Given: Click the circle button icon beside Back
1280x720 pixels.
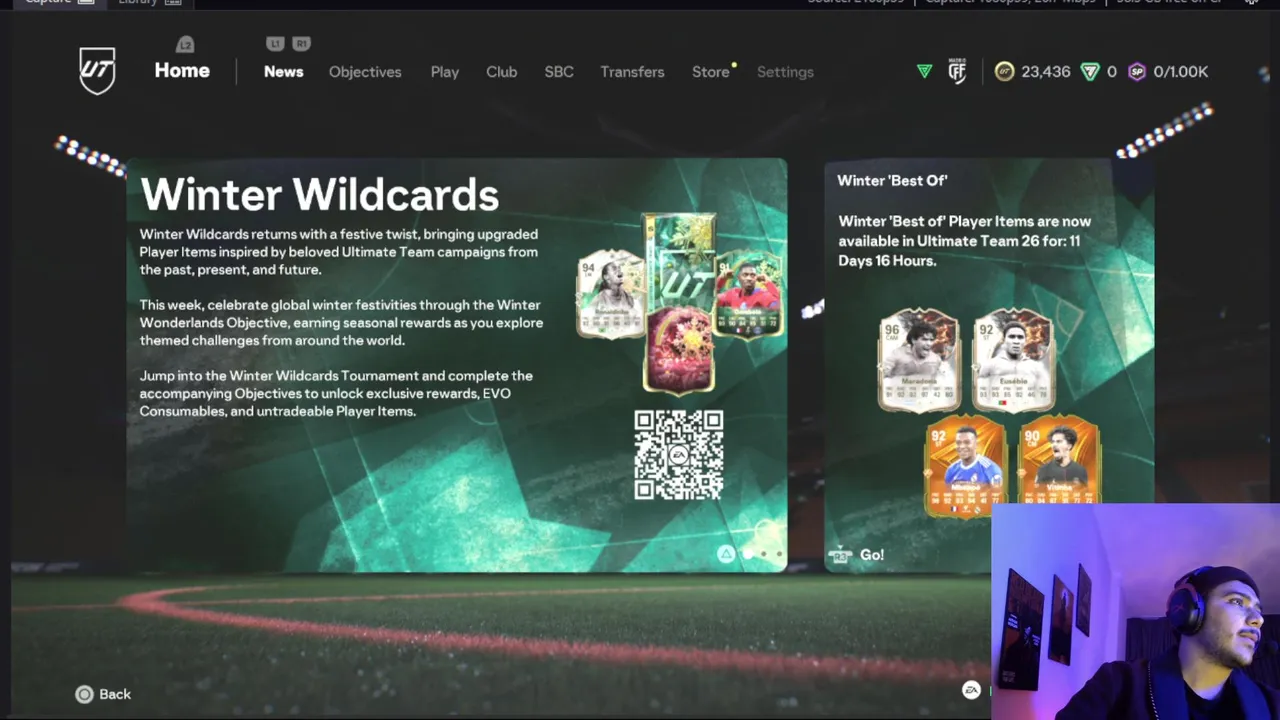Looking at the screenshot, I should (x=85, y=694).
